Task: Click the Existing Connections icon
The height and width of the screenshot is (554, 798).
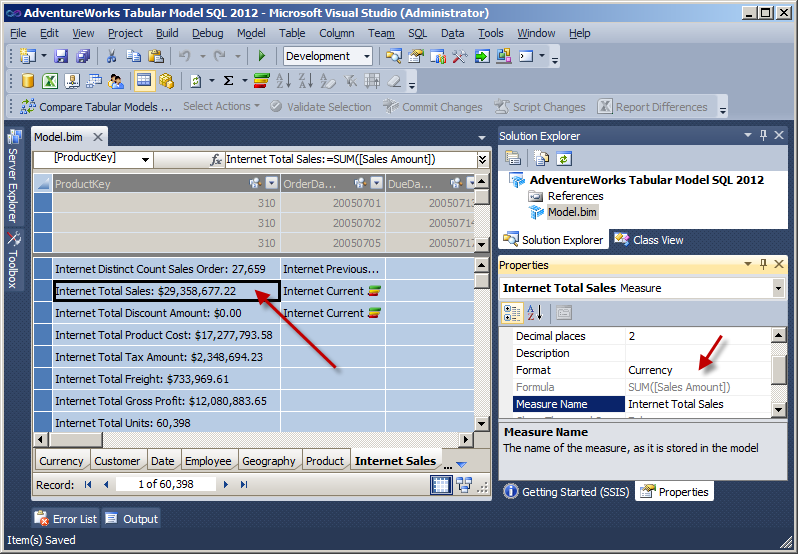Action: pyautogui.click(x=72, y=81)
